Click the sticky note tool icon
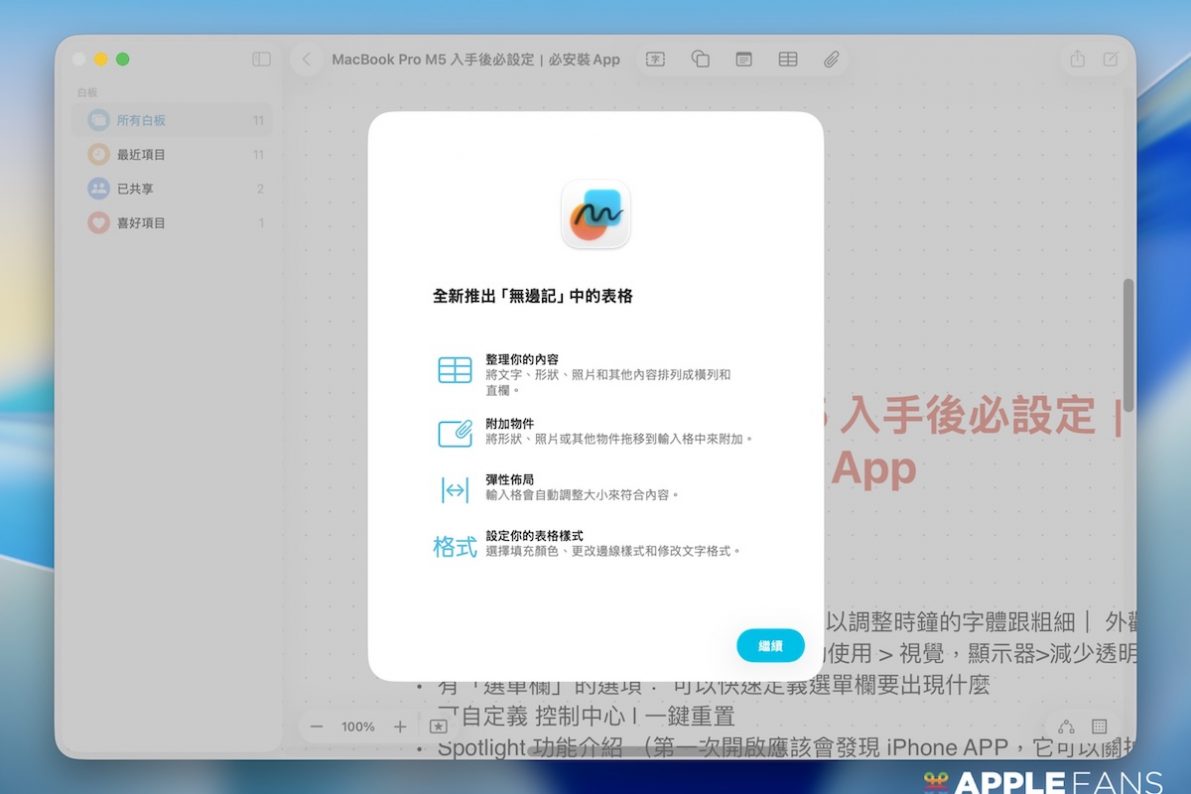 click(x=744, y=59)
